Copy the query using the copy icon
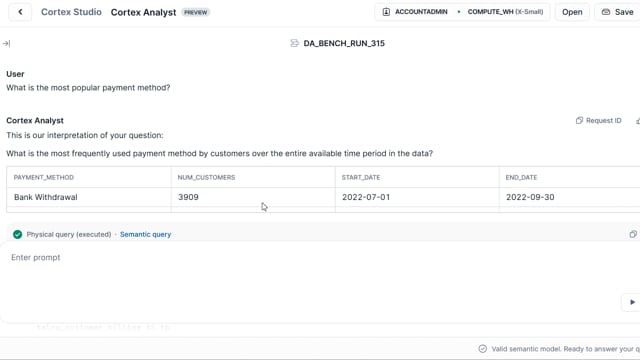 click(x=633, y=234)
